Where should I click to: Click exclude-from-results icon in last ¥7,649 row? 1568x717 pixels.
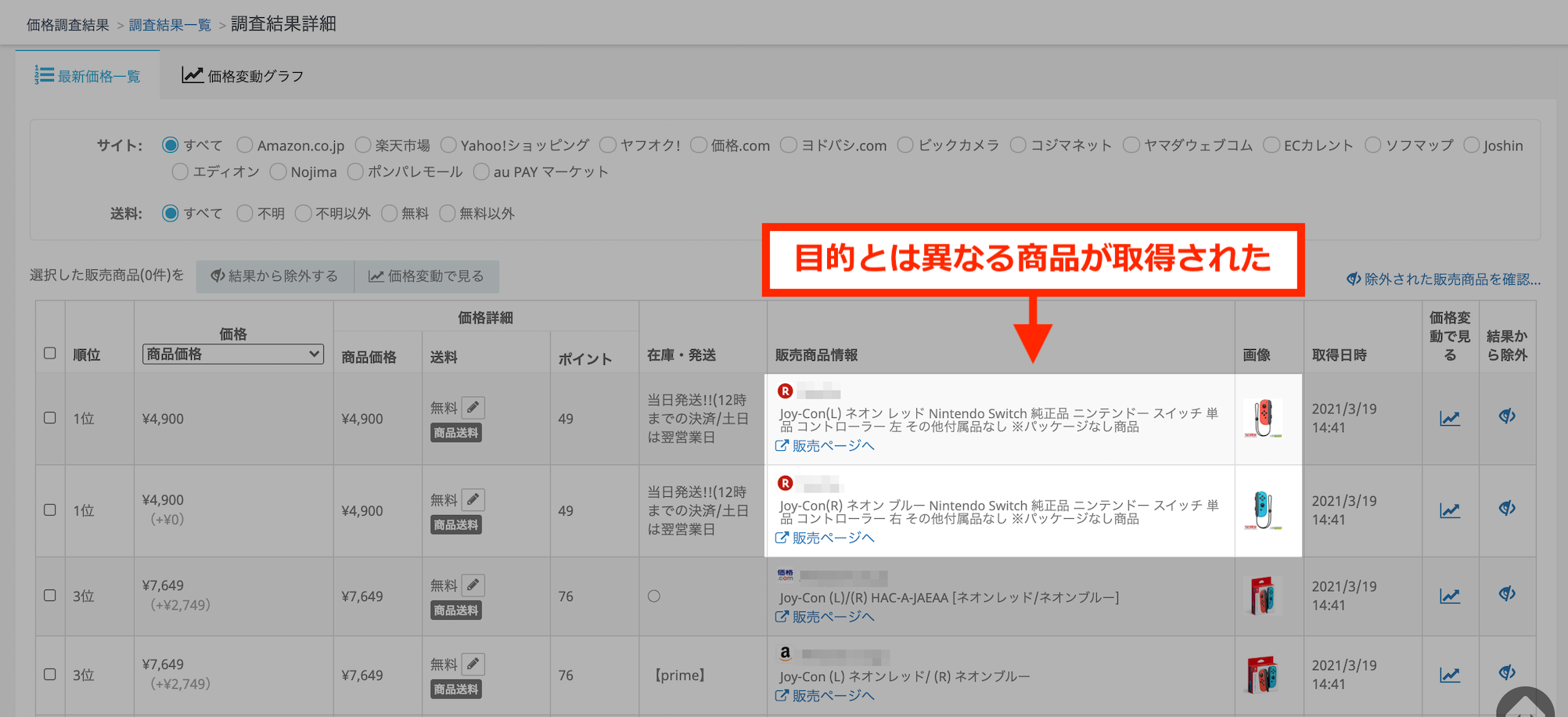point(1507,673)
